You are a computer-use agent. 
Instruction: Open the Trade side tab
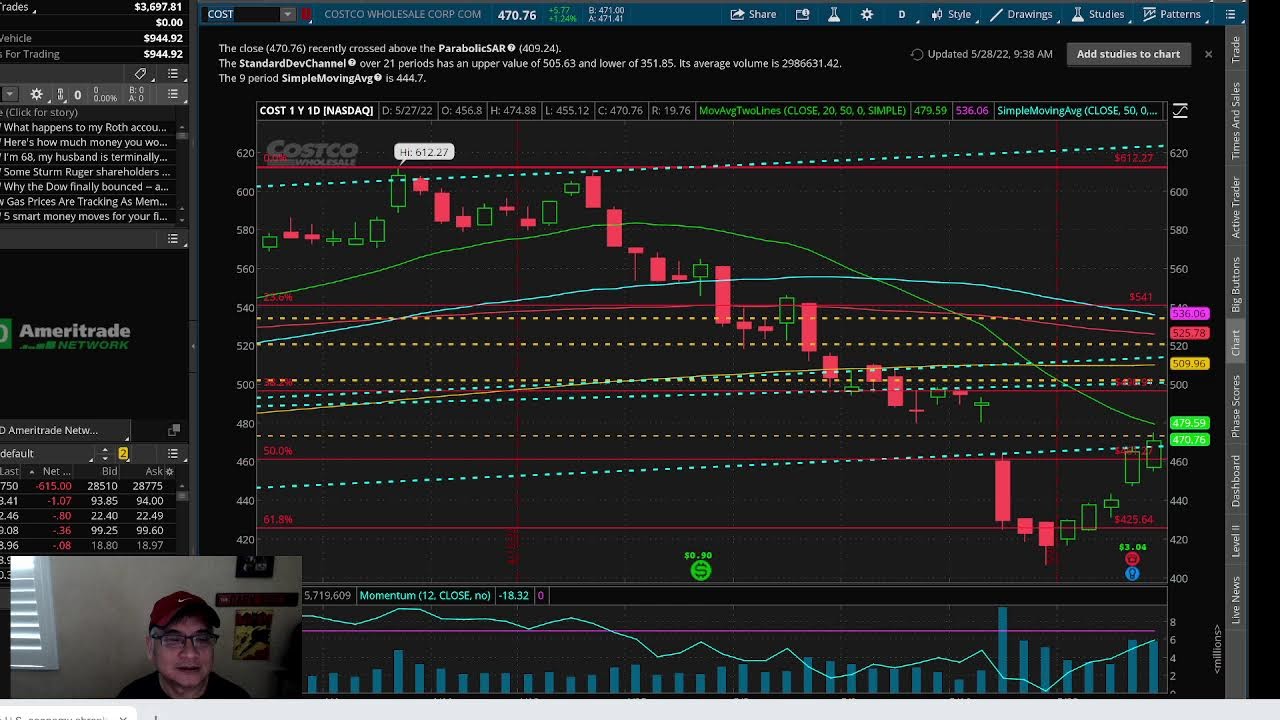[x=1236, y=49]
